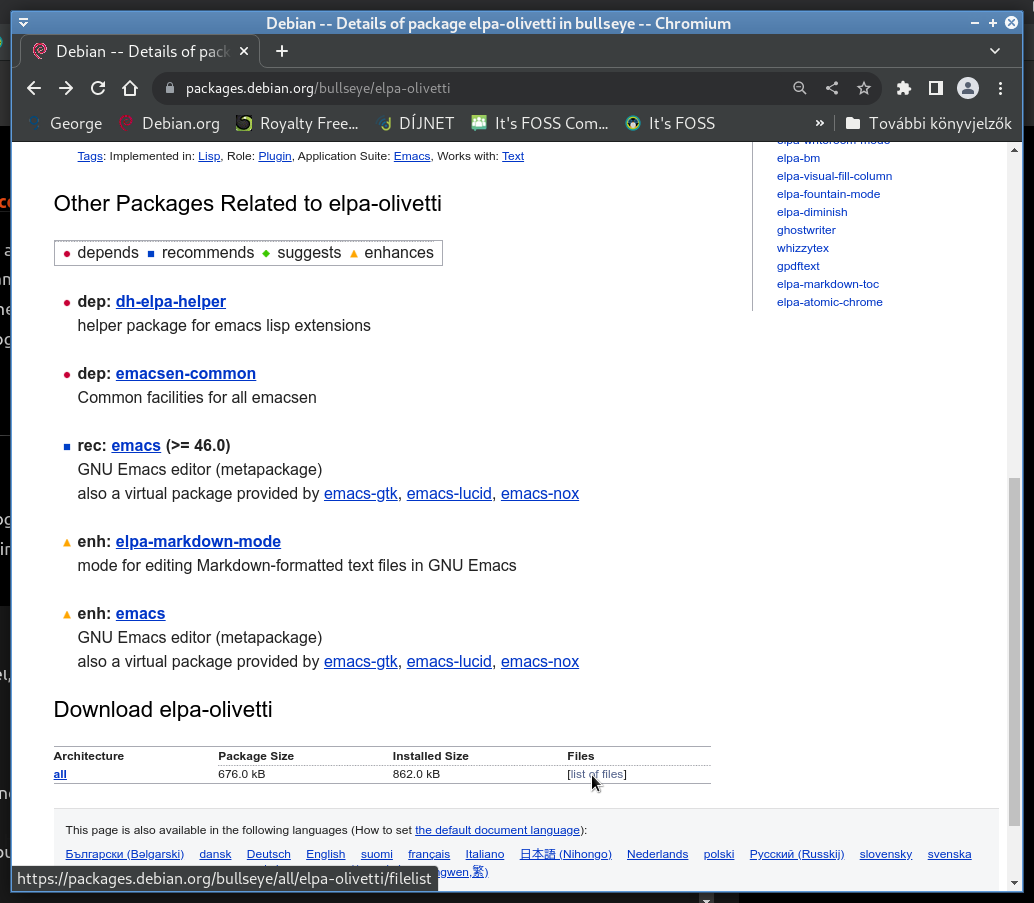This screenshot has height=903, width=1034.
Task: Switch page language to français
Action: pyautogui.click(x=429, y=854)
